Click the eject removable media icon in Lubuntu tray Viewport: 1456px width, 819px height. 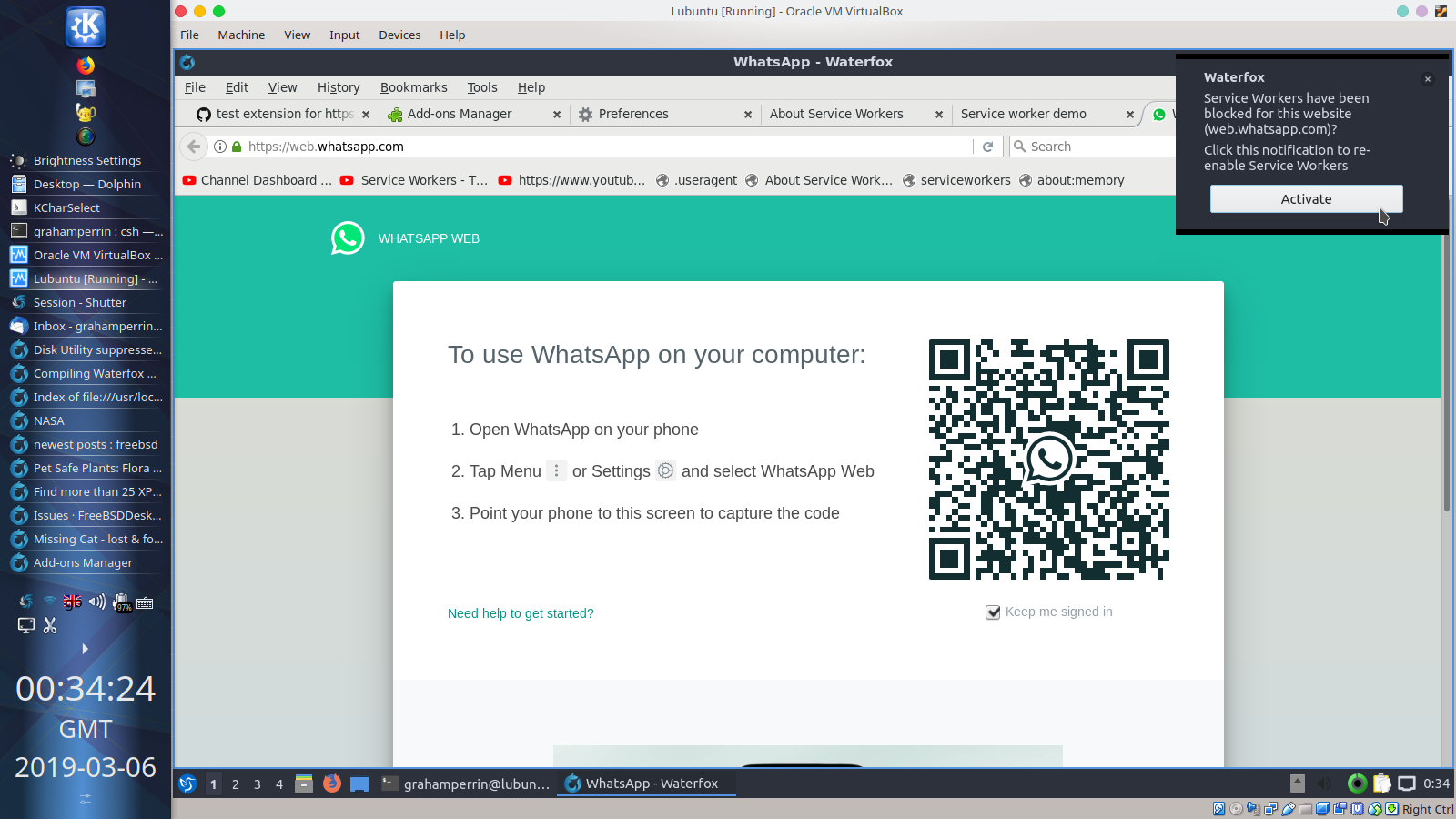tap(1298, 784)
